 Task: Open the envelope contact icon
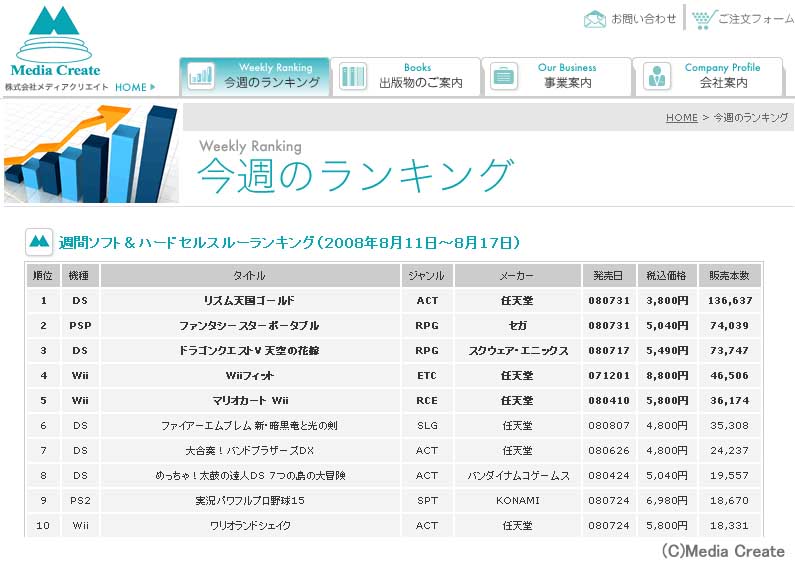tap(594, 19)
